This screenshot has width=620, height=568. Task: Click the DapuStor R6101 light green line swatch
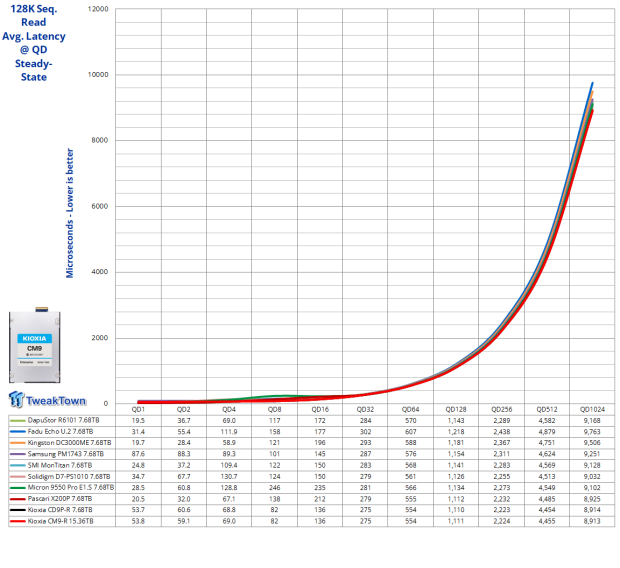coord(17,420)
